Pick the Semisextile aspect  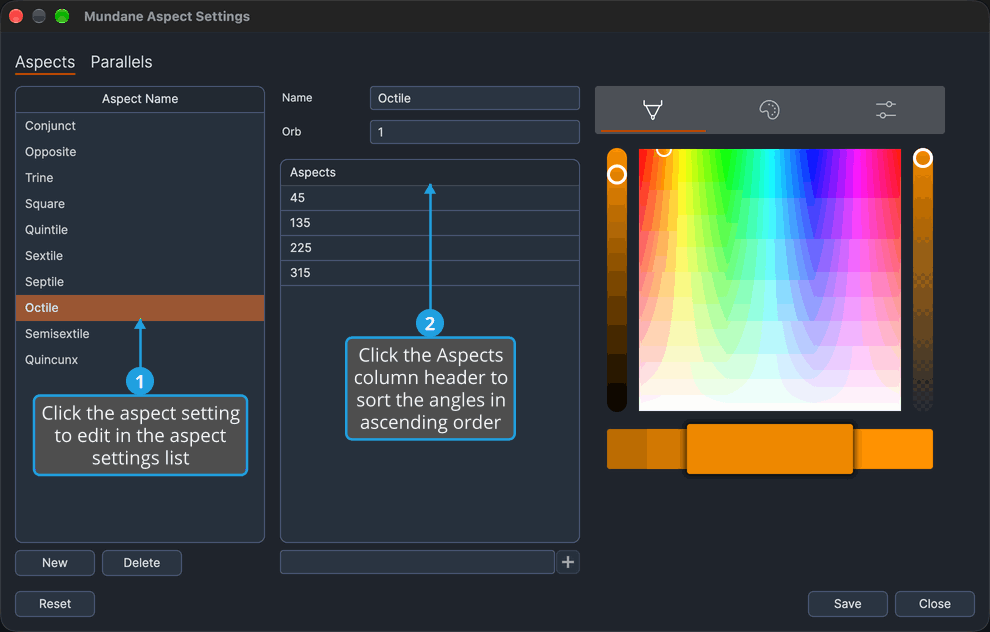(140, 333)
